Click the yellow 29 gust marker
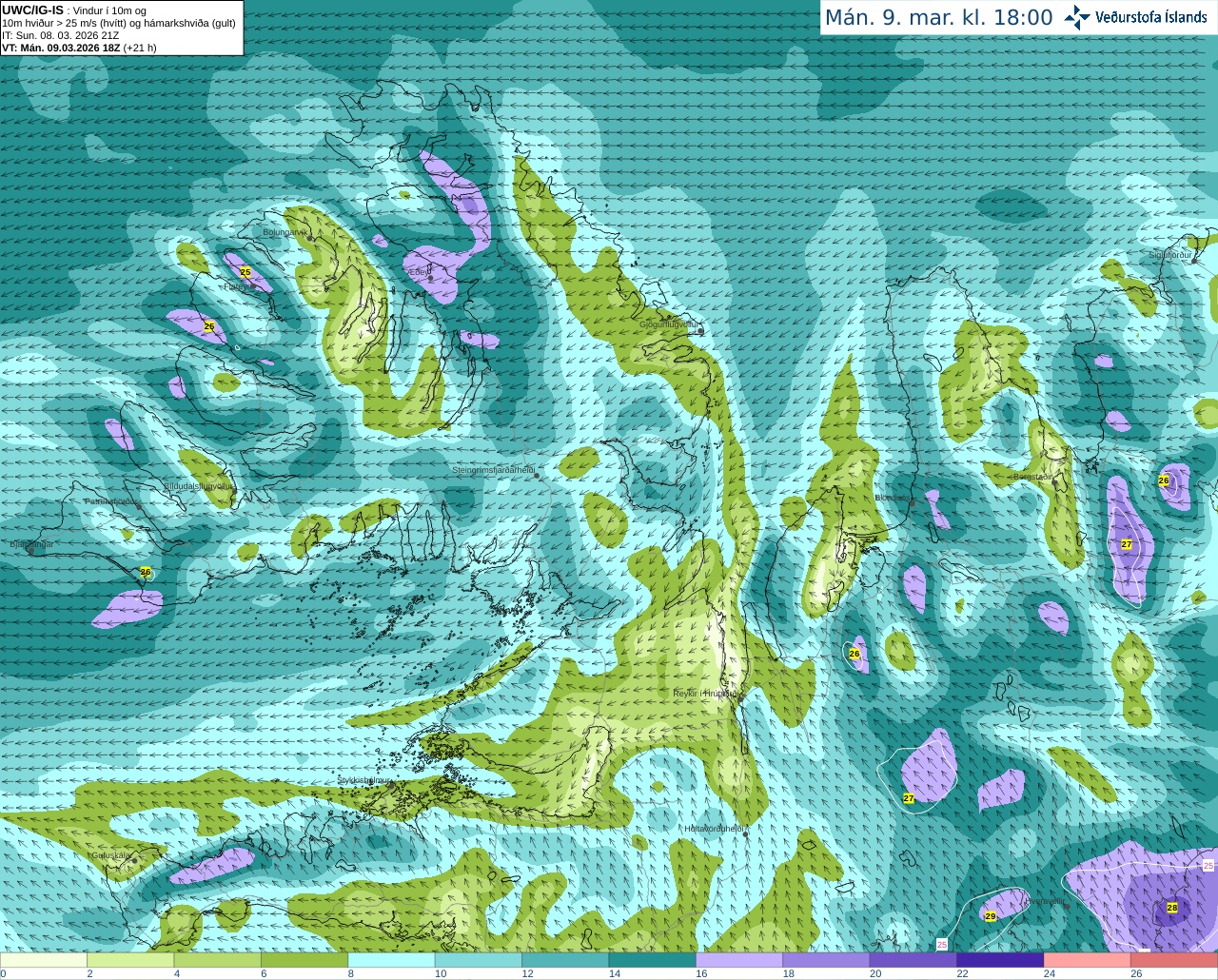The image size is (1218, 980). [991, 916]
